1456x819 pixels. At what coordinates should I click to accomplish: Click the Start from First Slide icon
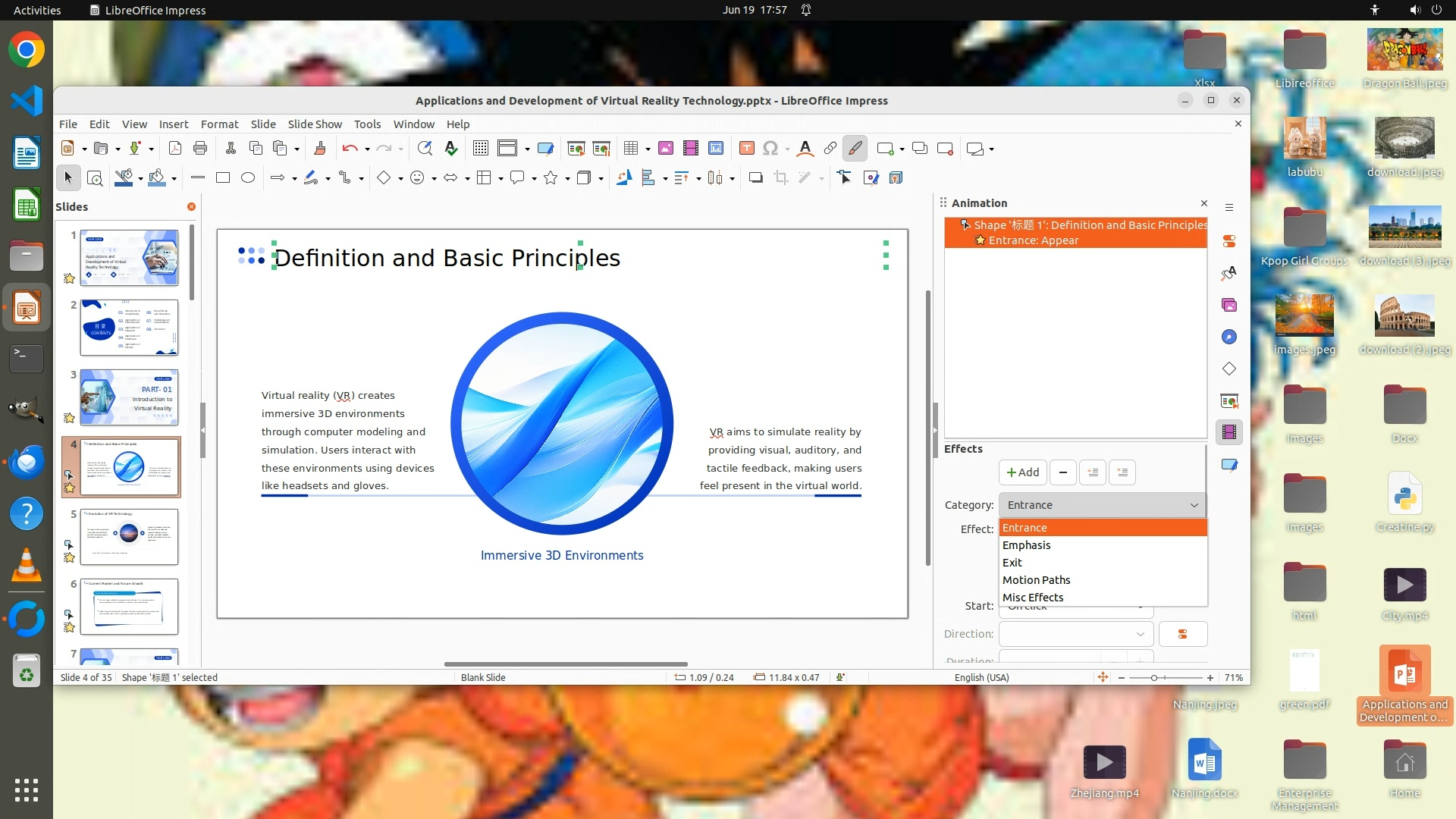point(576,149)
